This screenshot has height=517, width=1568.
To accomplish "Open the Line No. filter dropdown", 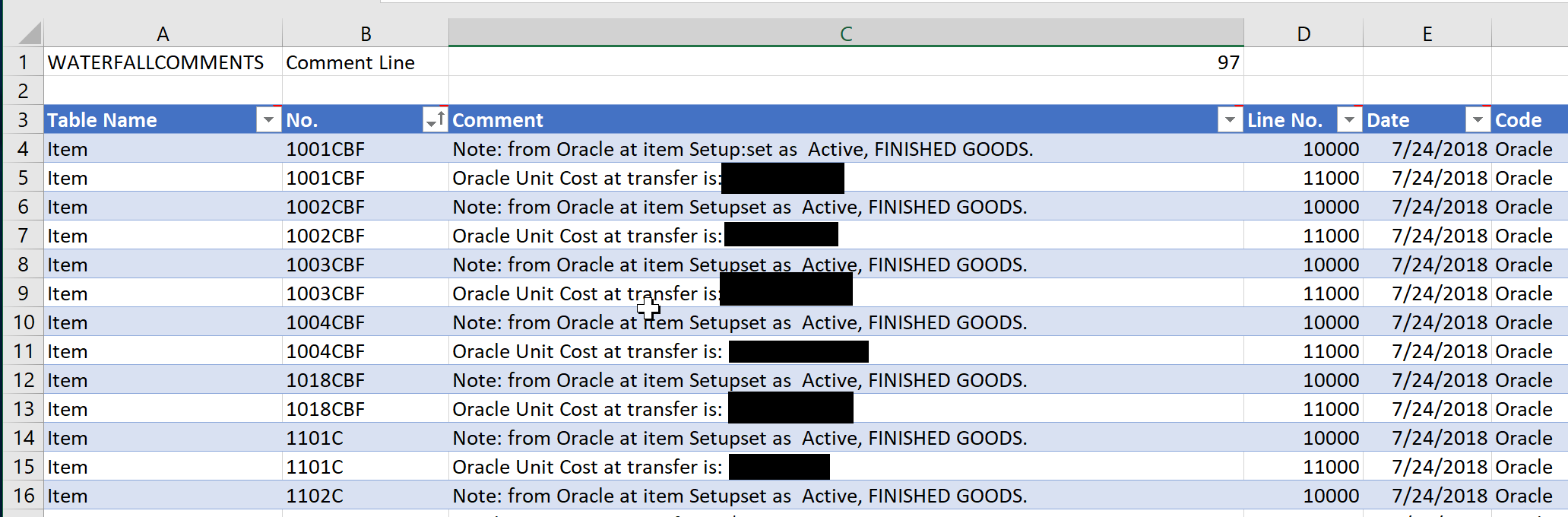I will click(x=1349, y=119).
